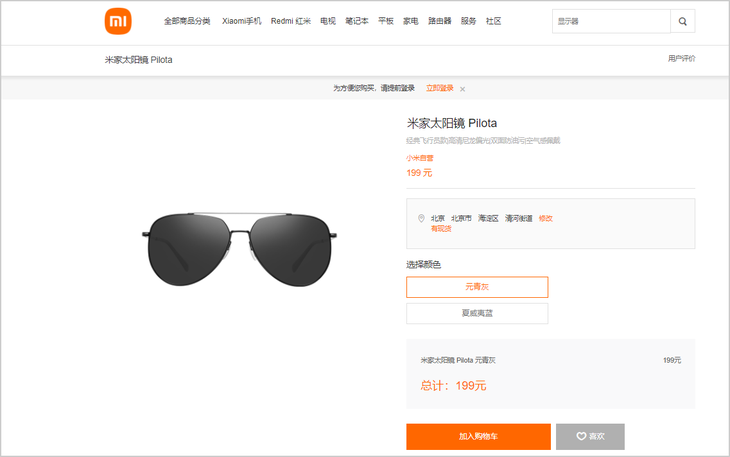The height and width of the screenshot is (457, 730).
Task: Open the 路由器 navigation item
Action: (x=439, y=21)
